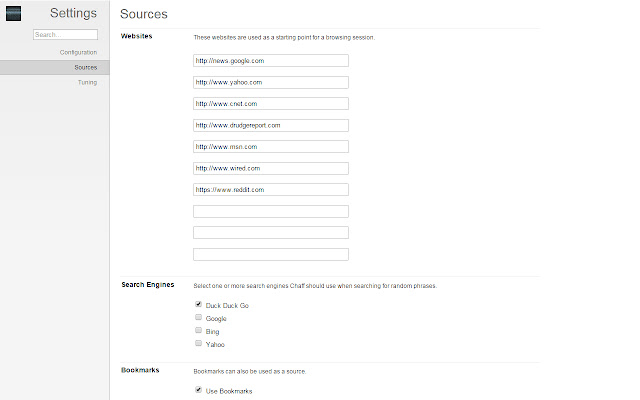640x400 pixels.
Task: Click the last empty website field
Action: pyautogui.click(x=271, y=254)
